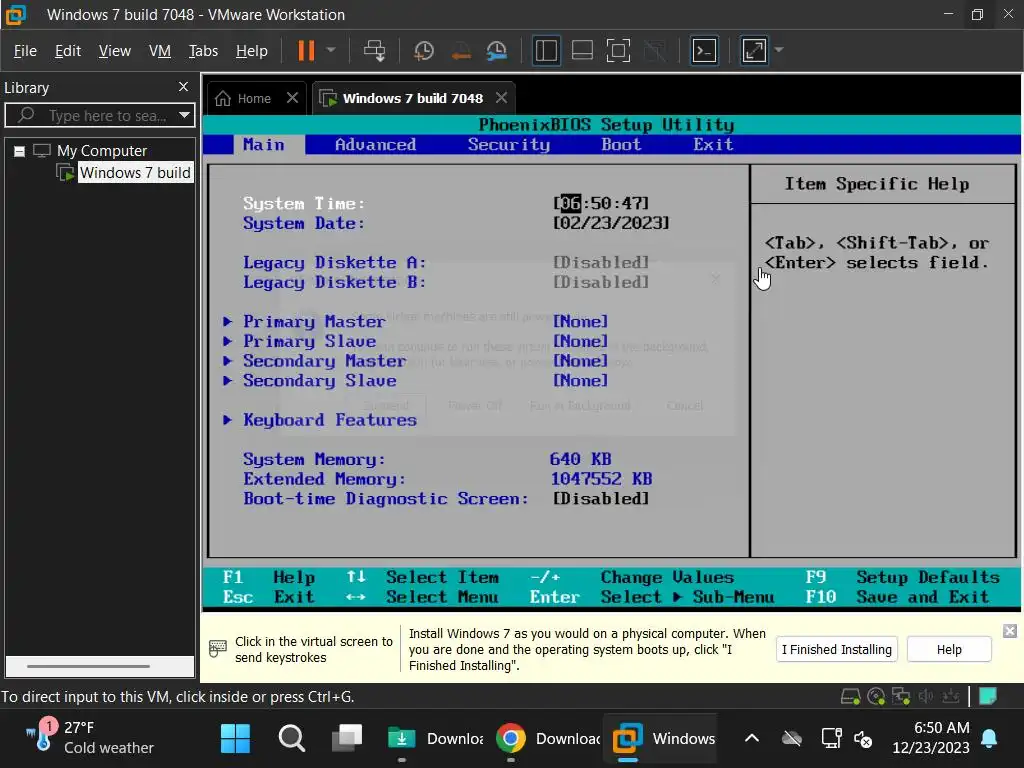The width and height of the screenshot is (1024, 768).
Task: Click the hard disk device status icon
Action: pyautogui.click(x=850, y=697)
